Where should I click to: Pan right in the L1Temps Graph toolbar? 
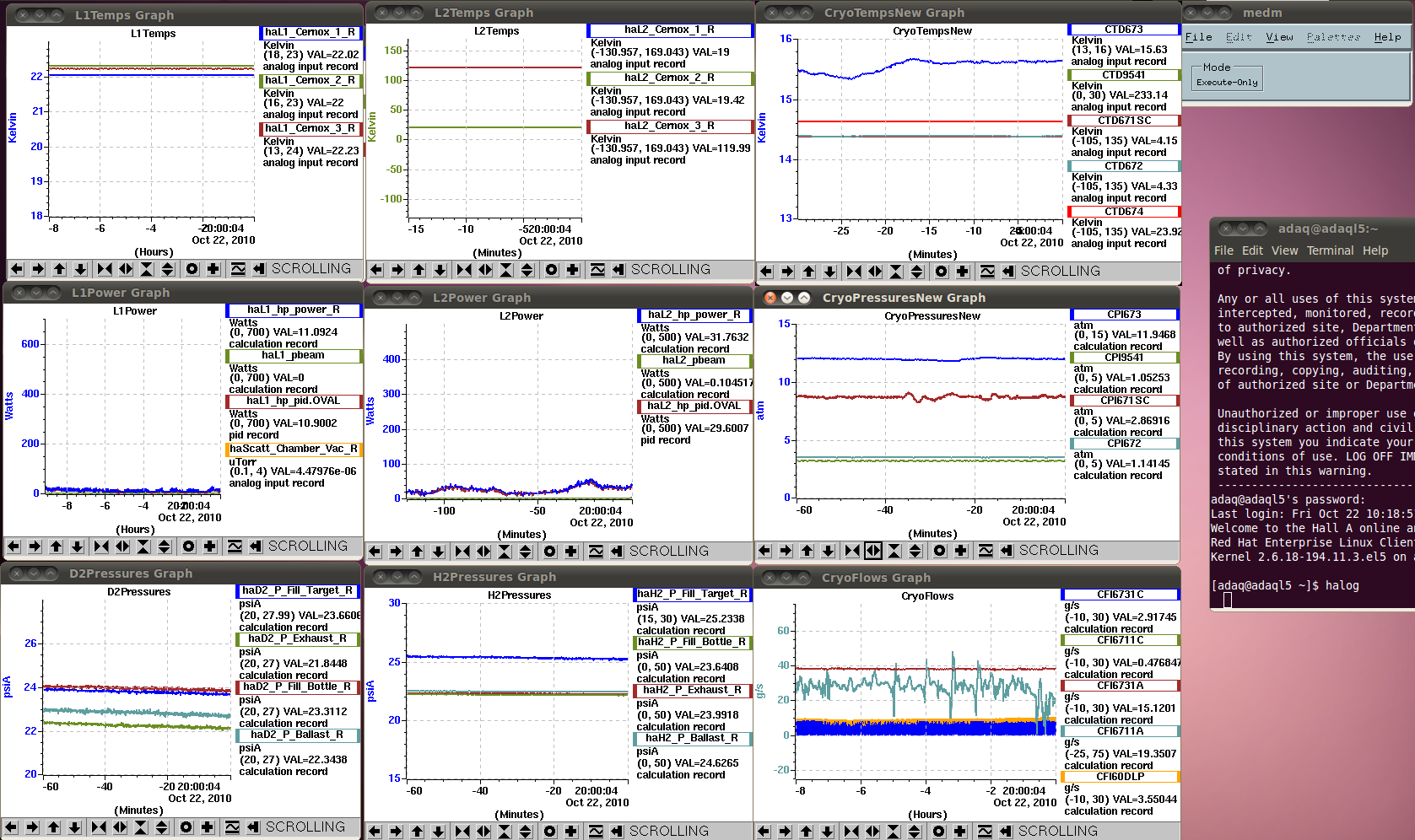click(x=38, y=269)
